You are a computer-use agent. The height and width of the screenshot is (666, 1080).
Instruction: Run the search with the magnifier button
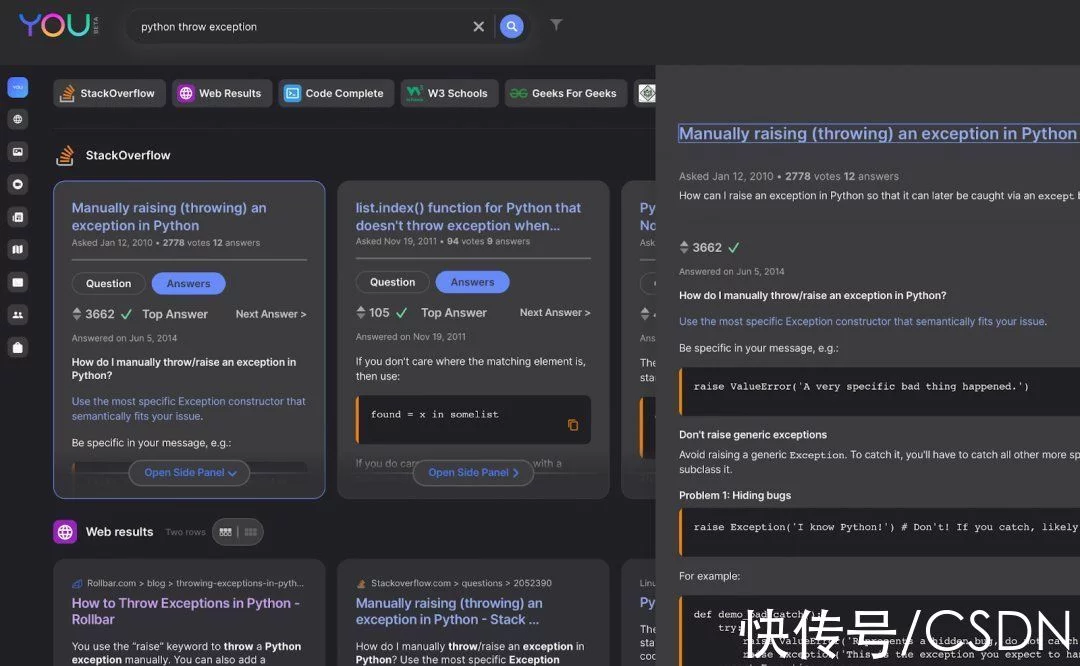pyautogui.click(x=511, y=26)
